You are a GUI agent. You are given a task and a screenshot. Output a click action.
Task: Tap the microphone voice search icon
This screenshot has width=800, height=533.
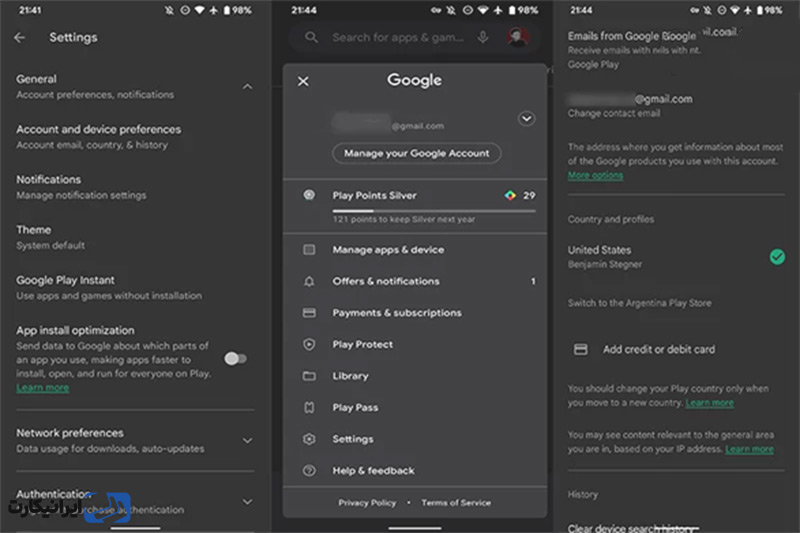pos(483,37)
